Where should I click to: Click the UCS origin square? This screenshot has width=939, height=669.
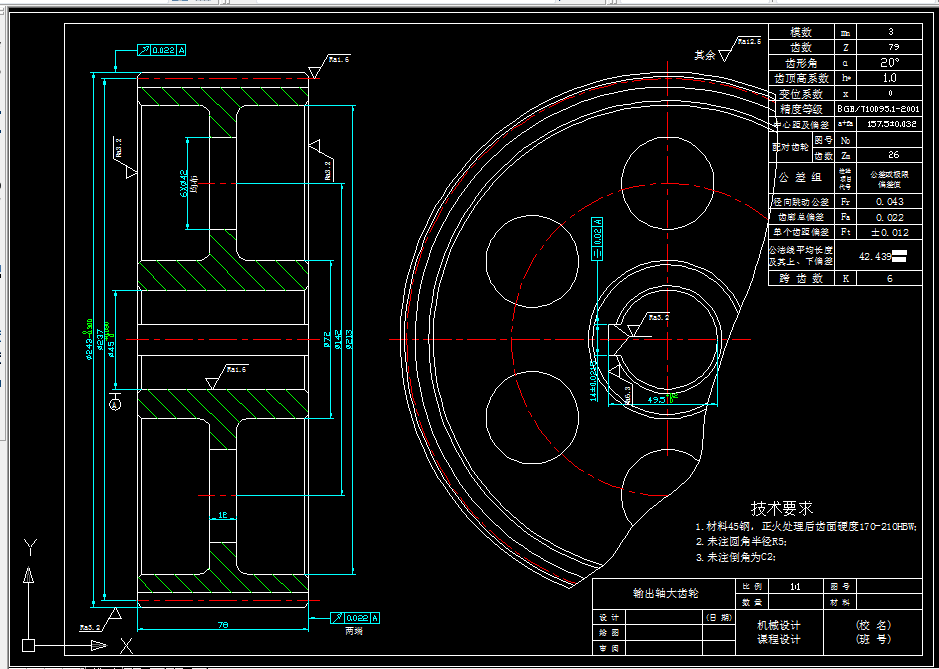pyautogui.click(x=29, y=645)
